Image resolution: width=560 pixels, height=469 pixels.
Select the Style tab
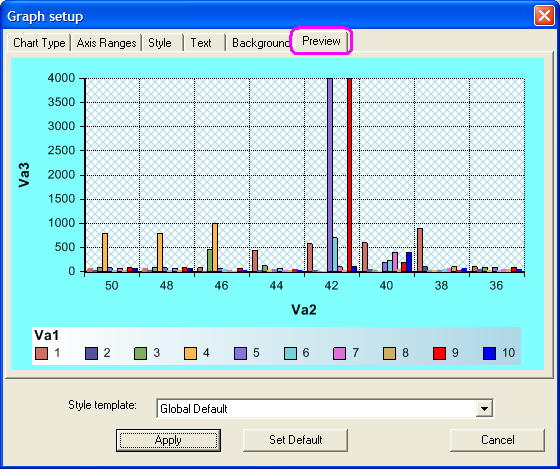click(x=160, y=43)
